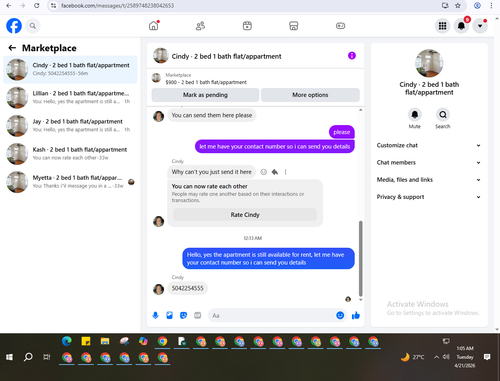Expand Privacy & support section

pyautogui.click(x=429, y=197)
